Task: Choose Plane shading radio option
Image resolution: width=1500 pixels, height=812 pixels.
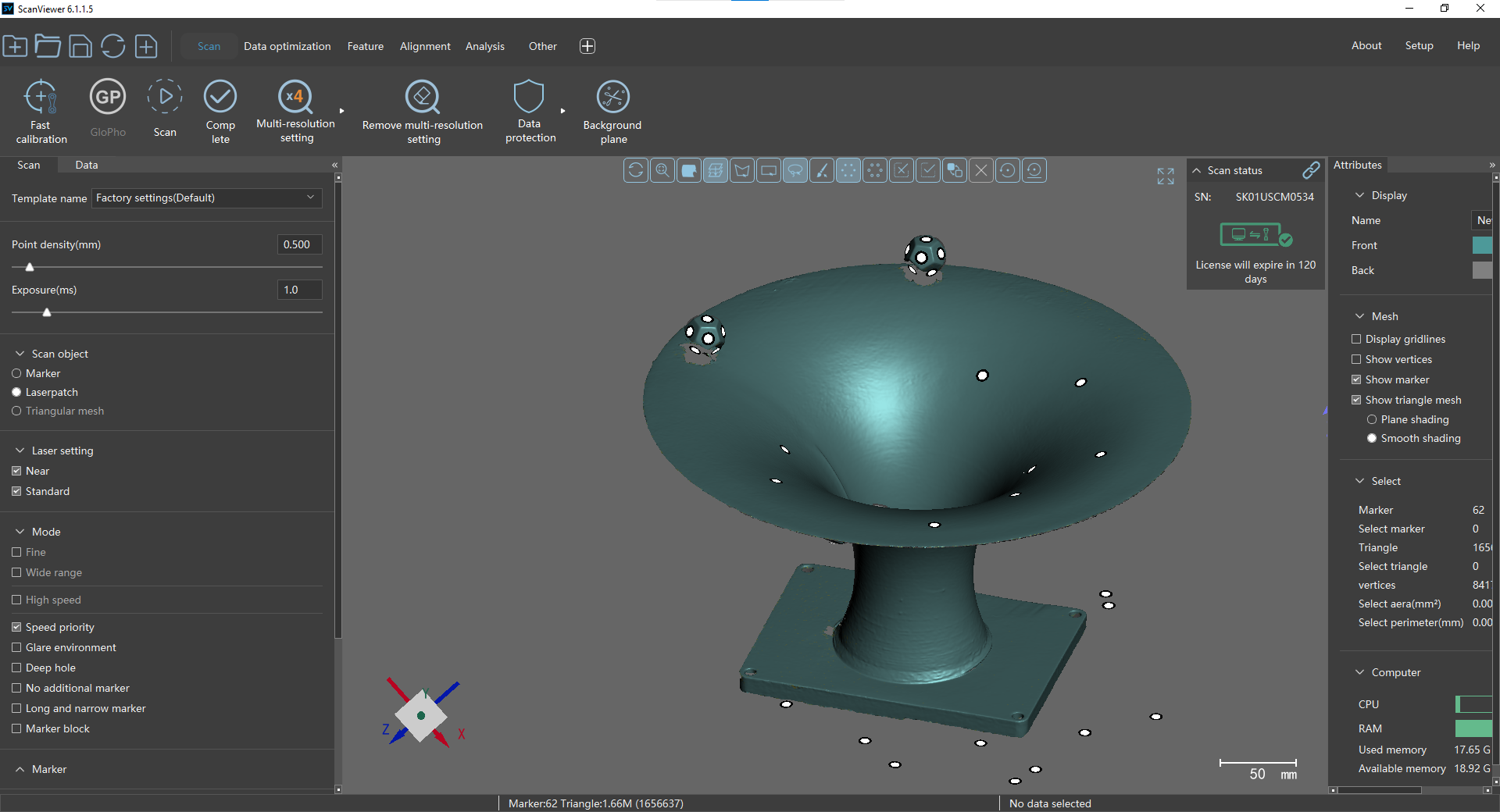Action: 1372,419
